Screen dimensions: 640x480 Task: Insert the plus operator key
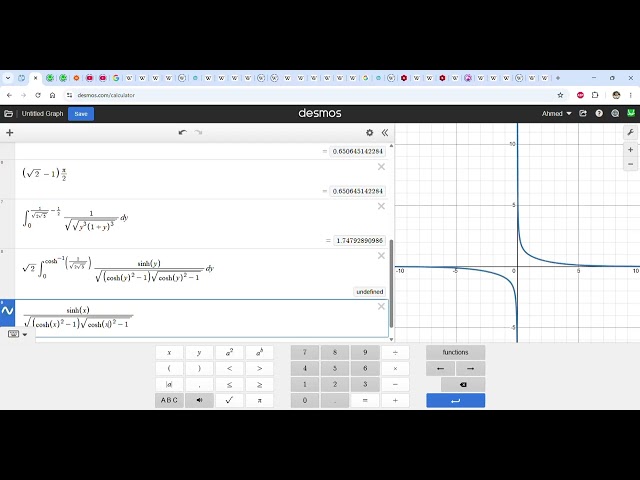tap(395, 400)
